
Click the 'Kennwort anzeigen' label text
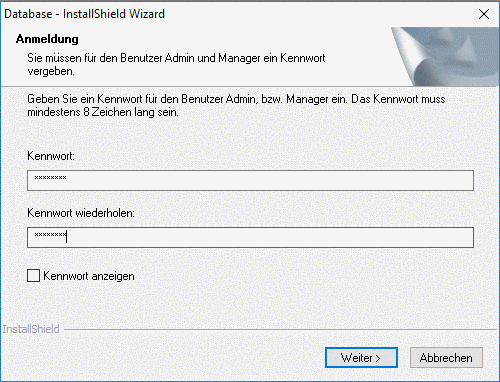[89, 276]
